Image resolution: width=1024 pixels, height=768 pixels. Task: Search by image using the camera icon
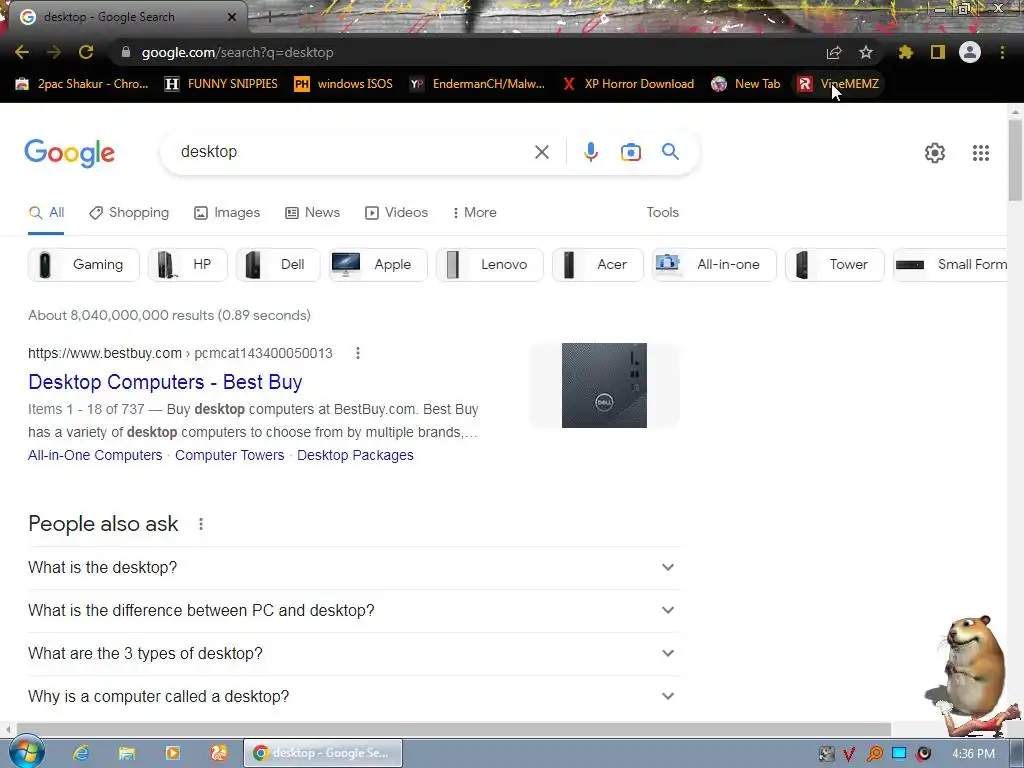point(630,152)
